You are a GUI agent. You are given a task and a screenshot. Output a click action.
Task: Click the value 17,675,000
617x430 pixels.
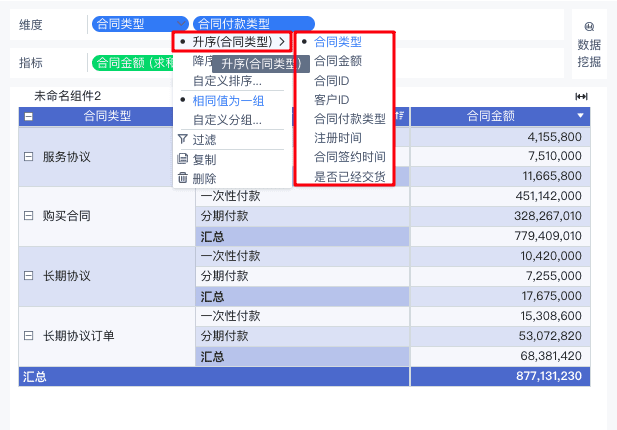click(551, 295)
